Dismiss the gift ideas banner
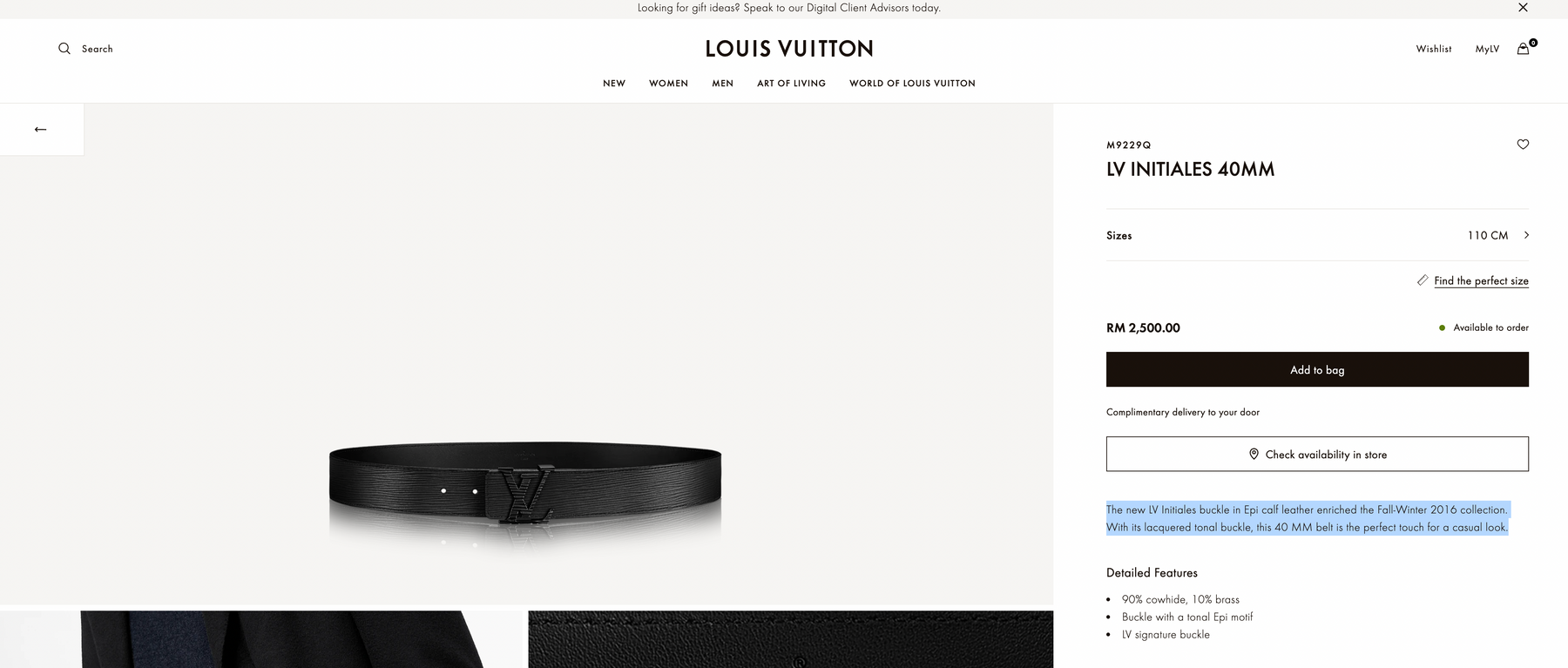The width and height of the screenshot is (1568, 668). tap(1523, 7)
